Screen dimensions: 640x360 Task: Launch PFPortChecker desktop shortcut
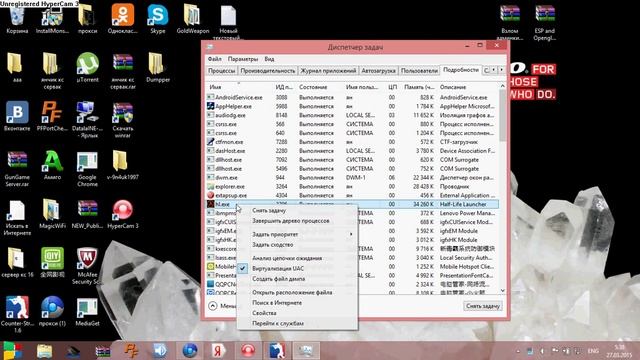(52, 116)
